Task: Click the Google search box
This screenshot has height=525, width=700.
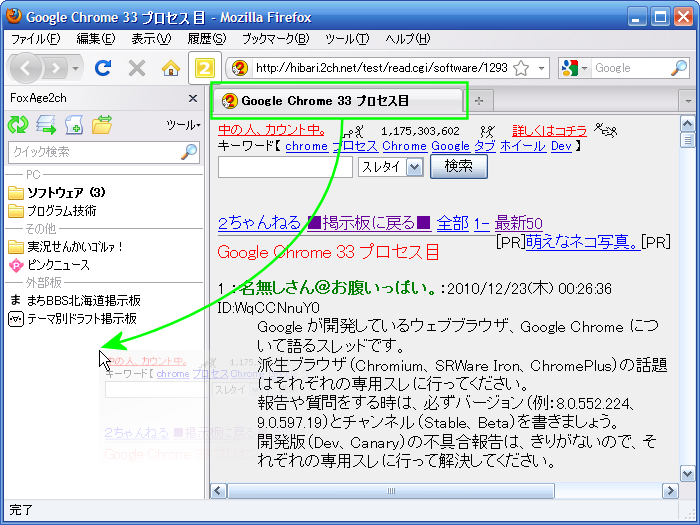Action: tap(632, 68)
